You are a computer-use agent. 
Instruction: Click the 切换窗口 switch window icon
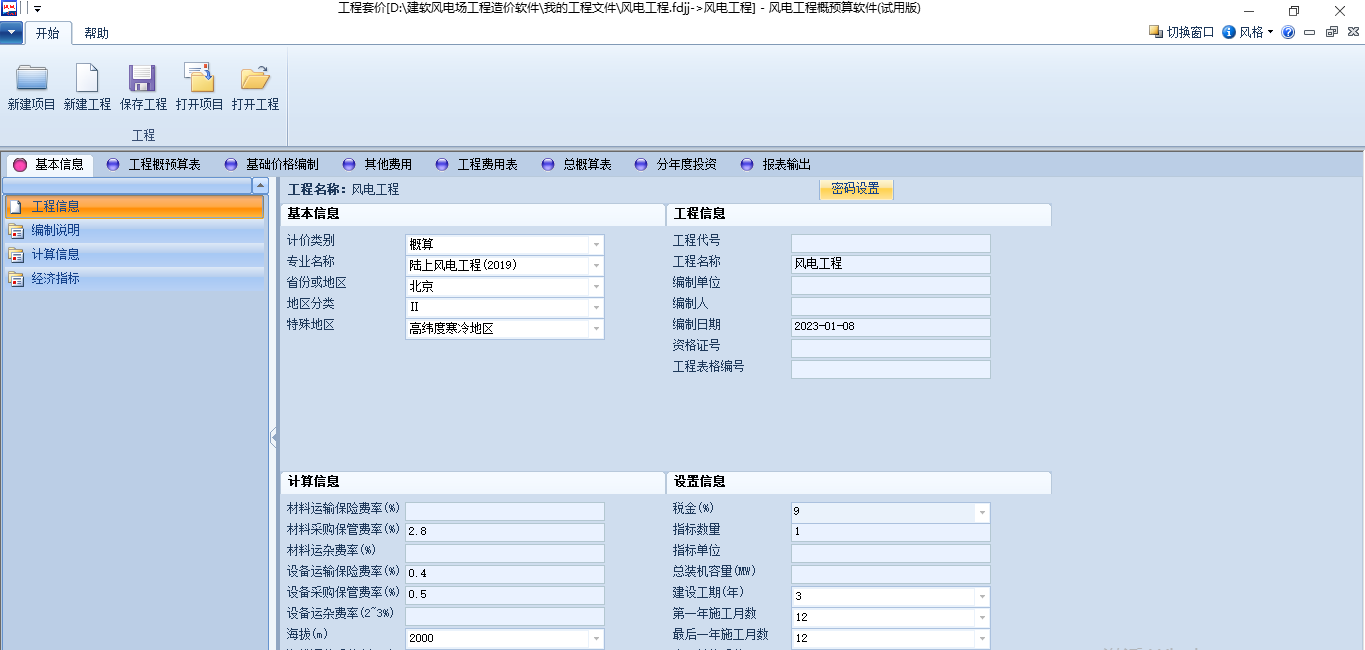1181,32
